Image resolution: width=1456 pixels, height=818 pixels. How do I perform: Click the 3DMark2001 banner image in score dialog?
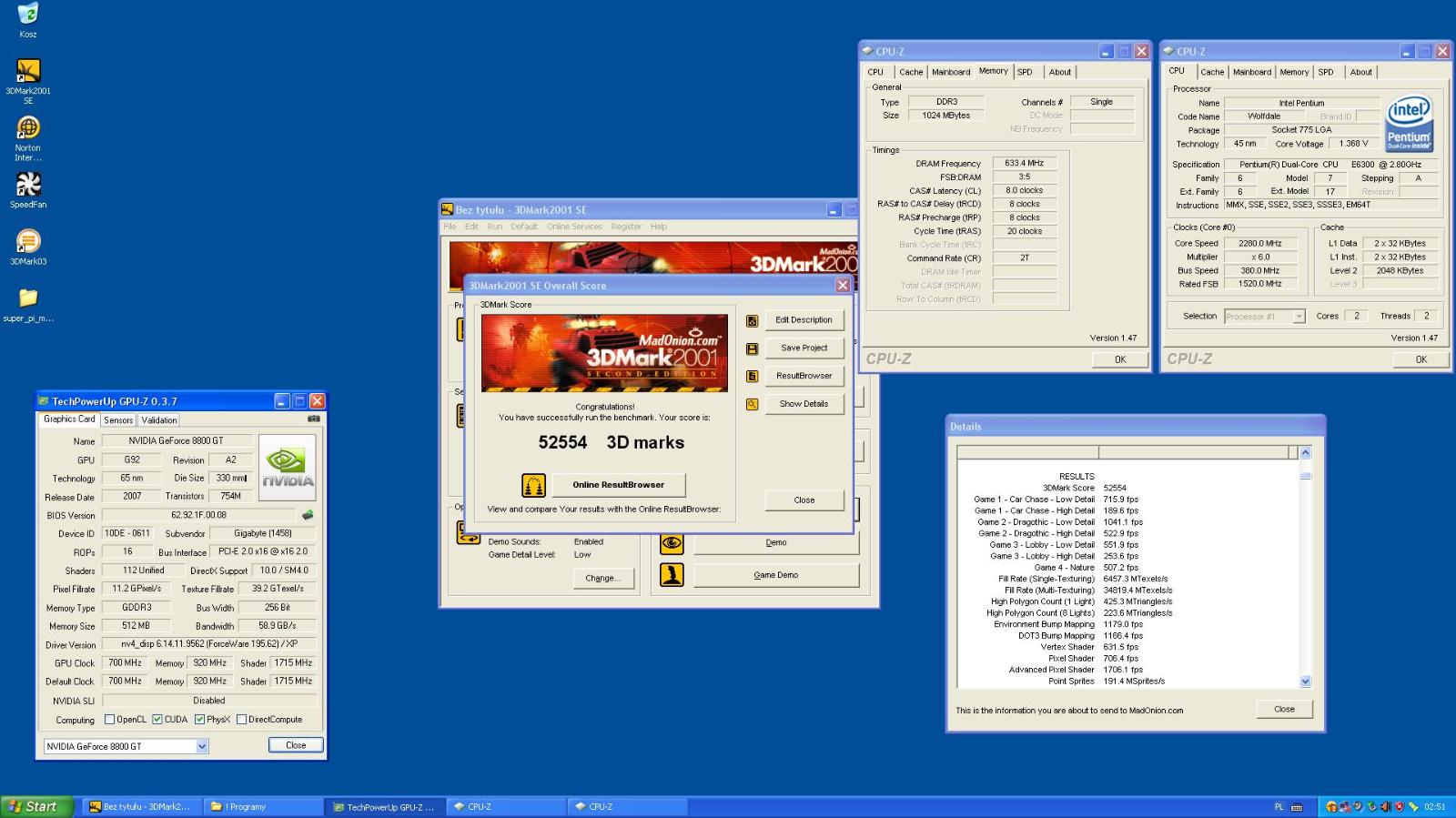[604, 353]
